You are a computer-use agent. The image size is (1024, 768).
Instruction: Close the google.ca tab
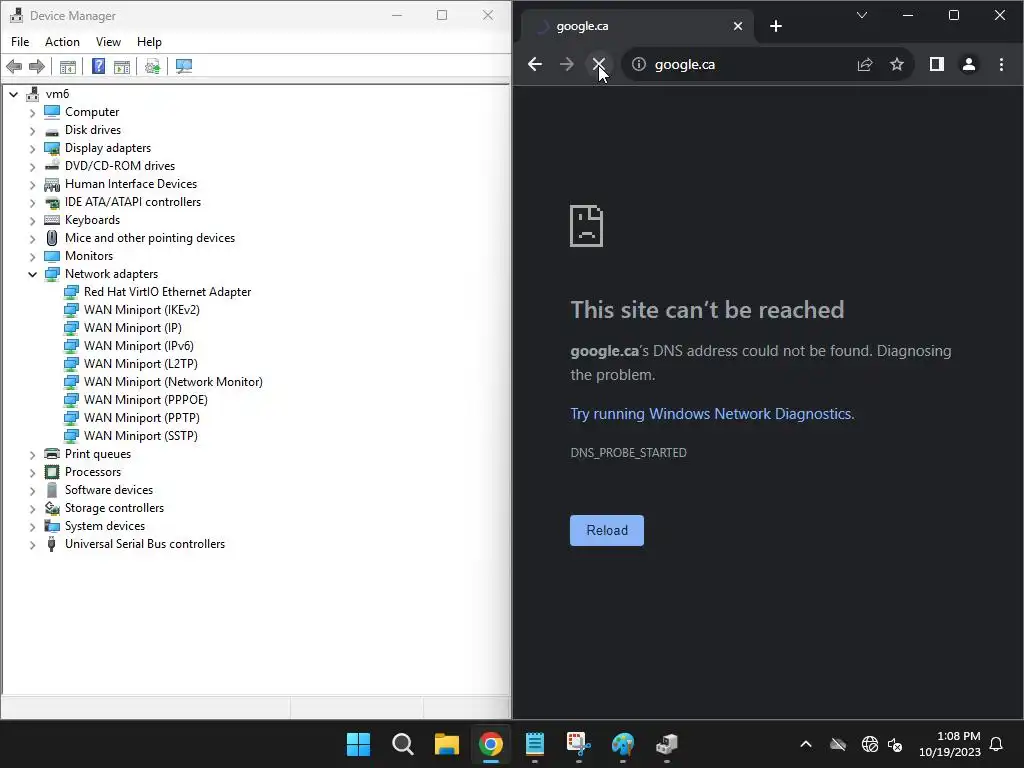738,26
